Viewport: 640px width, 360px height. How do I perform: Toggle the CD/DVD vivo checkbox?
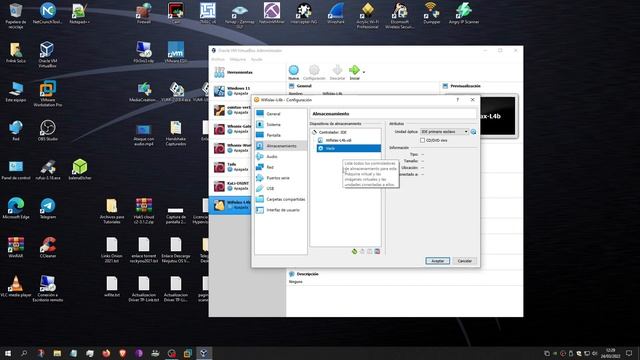[x=422, y=140]
